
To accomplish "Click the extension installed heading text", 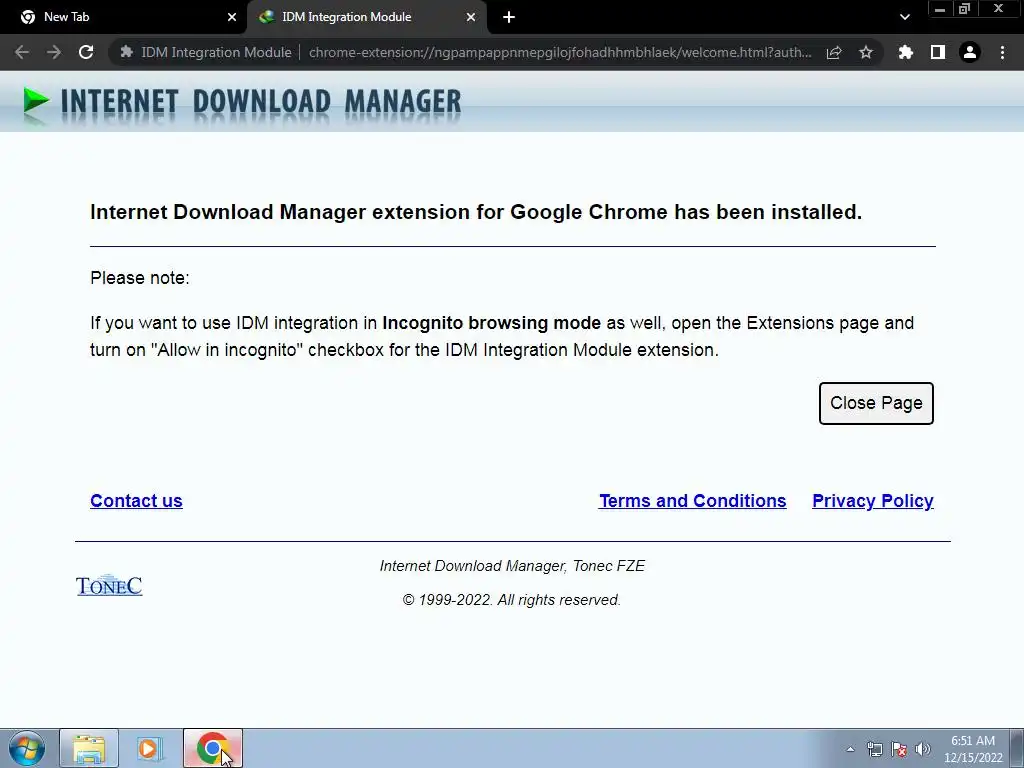I will click(x=476, y=212).
